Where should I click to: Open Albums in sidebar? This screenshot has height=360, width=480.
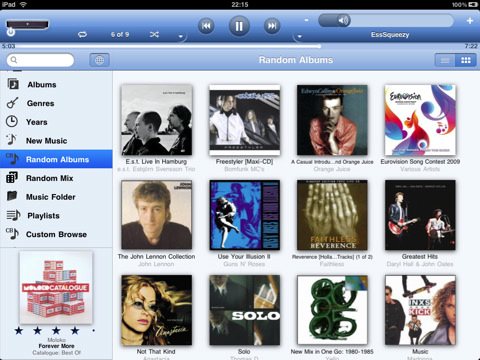pyautogui.click(x=56, y=84)
